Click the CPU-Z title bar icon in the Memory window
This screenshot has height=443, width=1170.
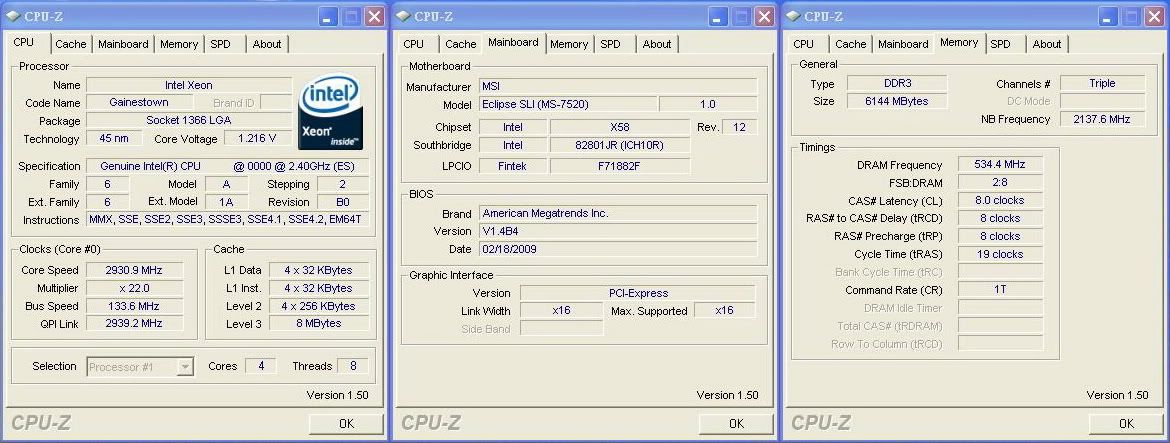tap(793, 16)
